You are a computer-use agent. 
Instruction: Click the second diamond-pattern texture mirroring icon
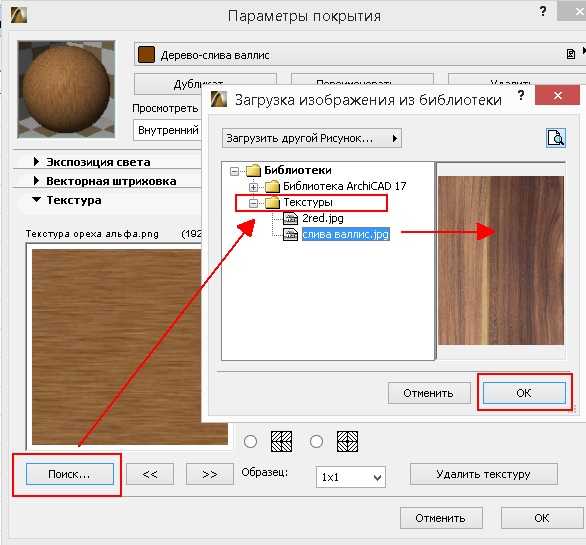pos(347,441)
